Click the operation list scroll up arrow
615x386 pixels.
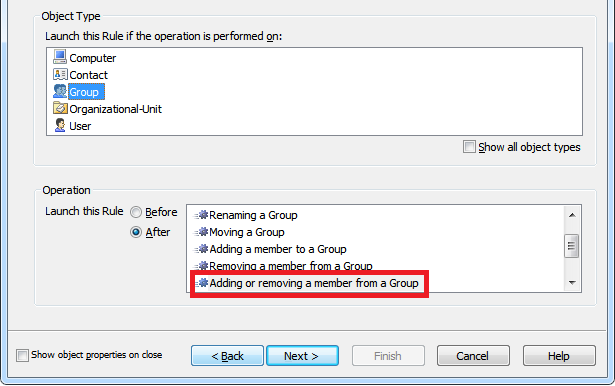tap(572, 215)
